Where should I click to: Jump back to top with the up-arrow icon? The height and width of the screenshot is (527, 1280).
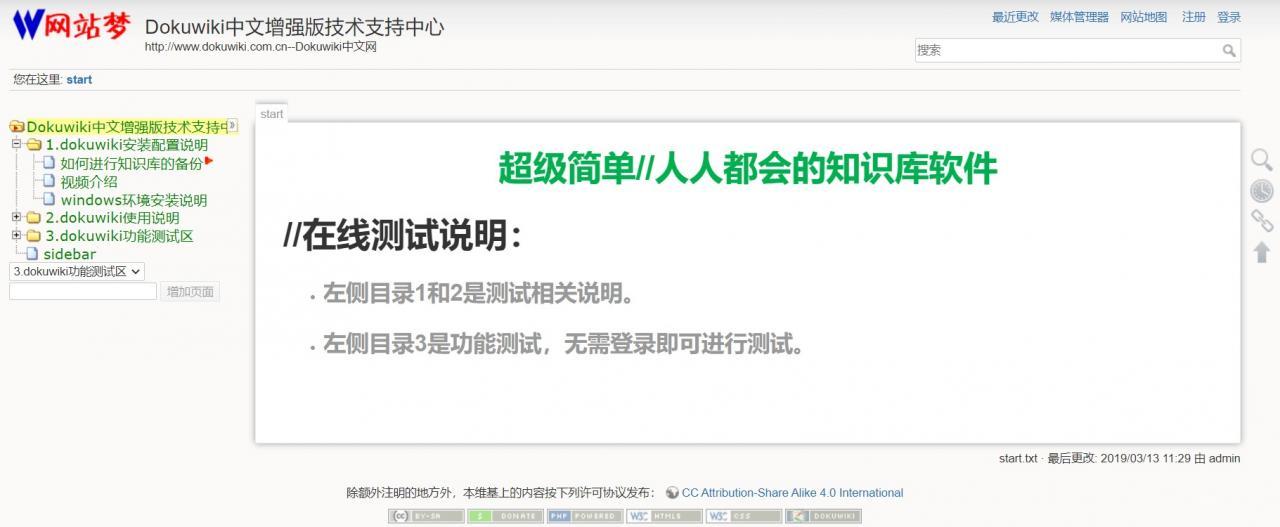click(1262, 252)
